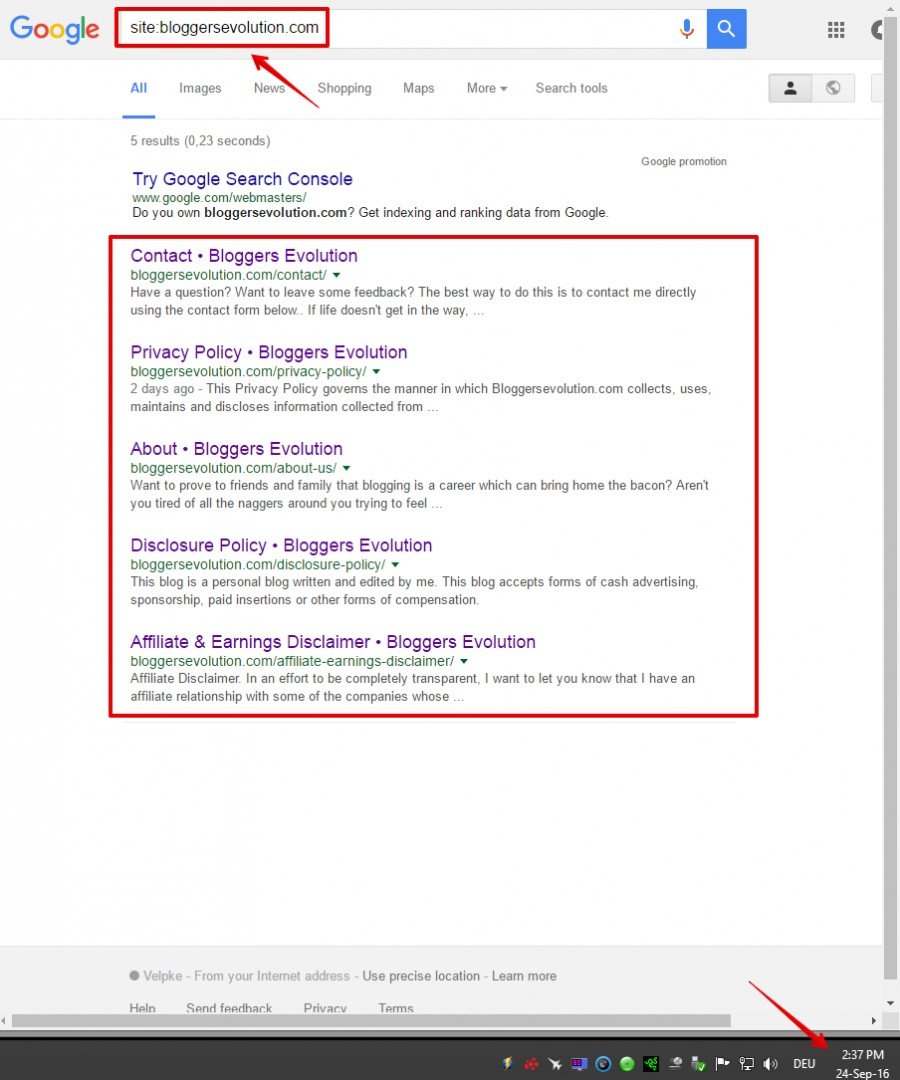Start voice search with the microphone icon

point(687,29)
